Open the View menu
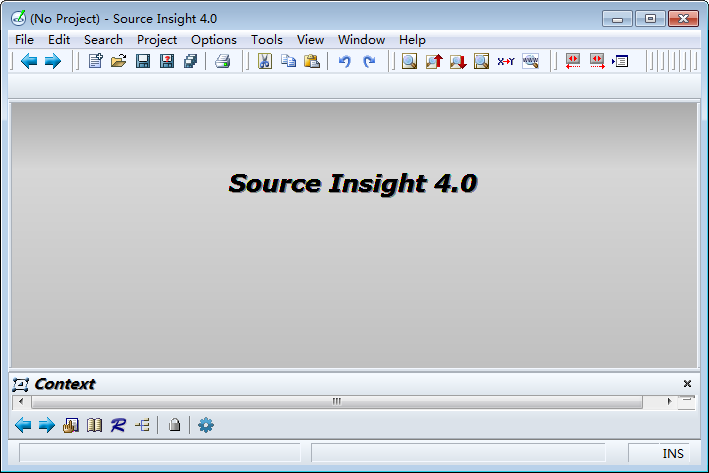The width and height of the screenshot is (709, 473). pyautogui.click(x=310, y=40)
